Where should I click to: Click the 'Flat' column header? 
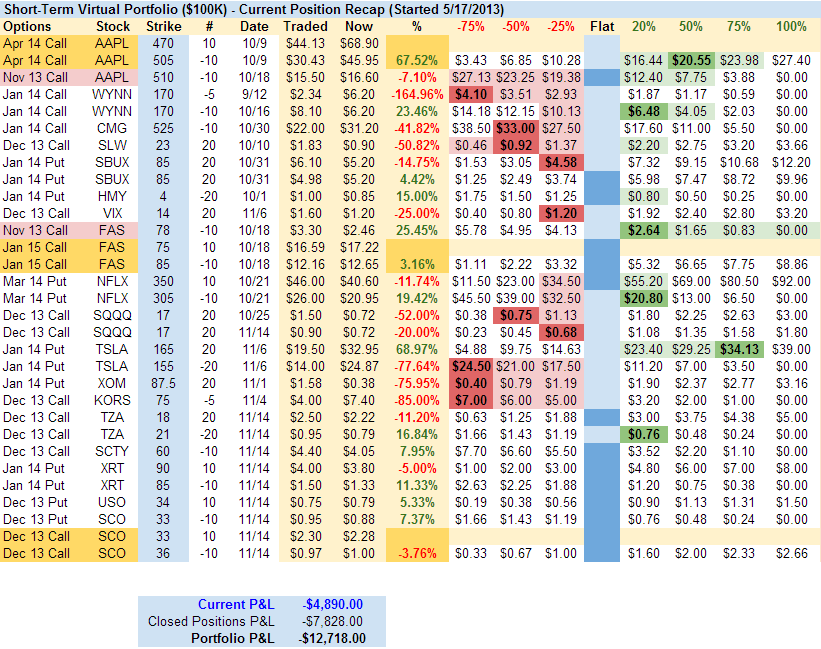tap(602, 25)
